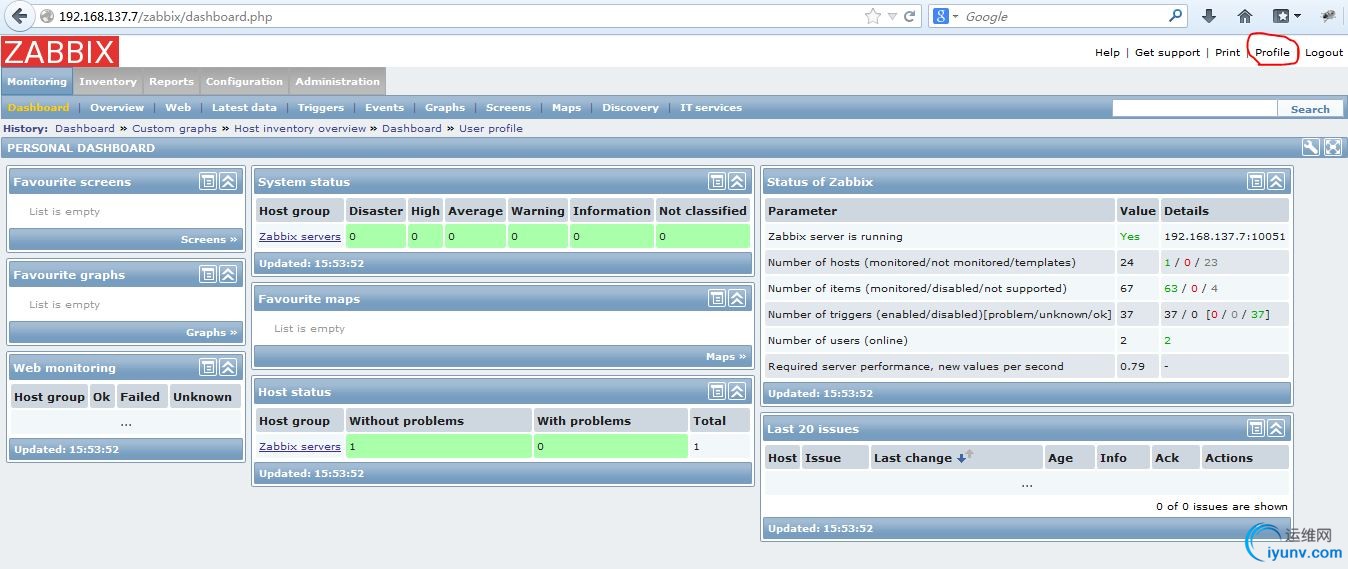1348x569 pixels.
Task: Open Host inventory overview history link
Action: pyautogui.click(x=300, y=129)
